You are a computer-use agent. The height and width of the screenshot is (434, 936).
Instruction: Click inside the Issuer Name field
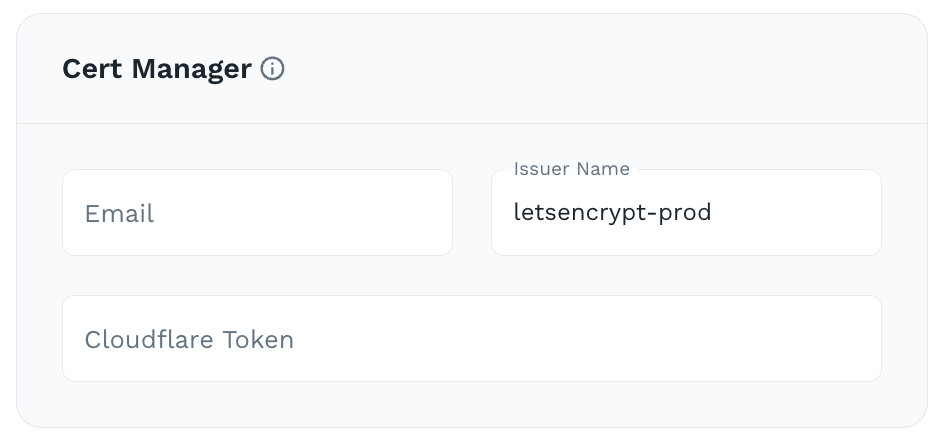coord(686,213)
